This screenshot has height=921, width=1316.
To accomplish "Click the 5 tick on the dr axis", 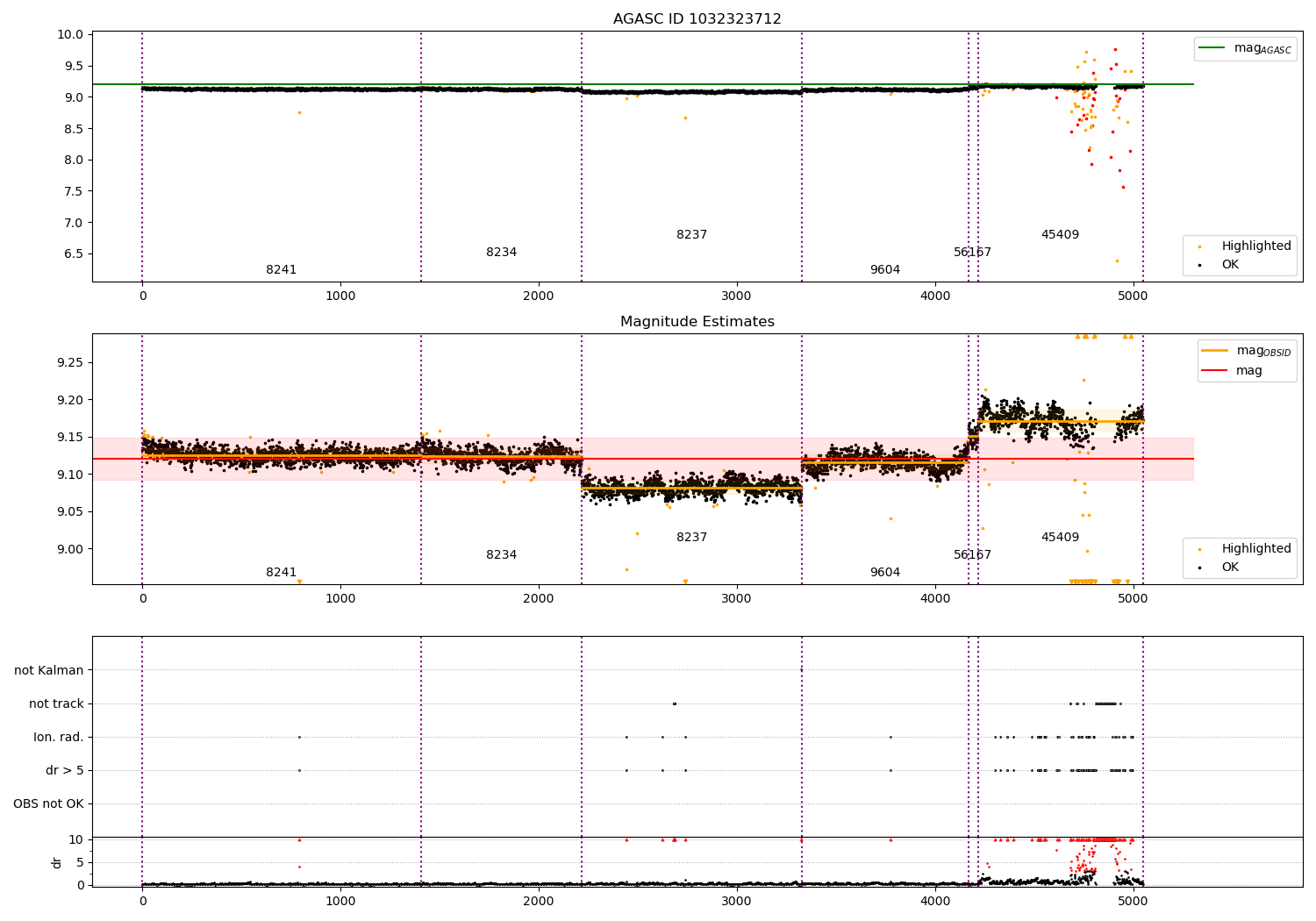I will 81,862.
